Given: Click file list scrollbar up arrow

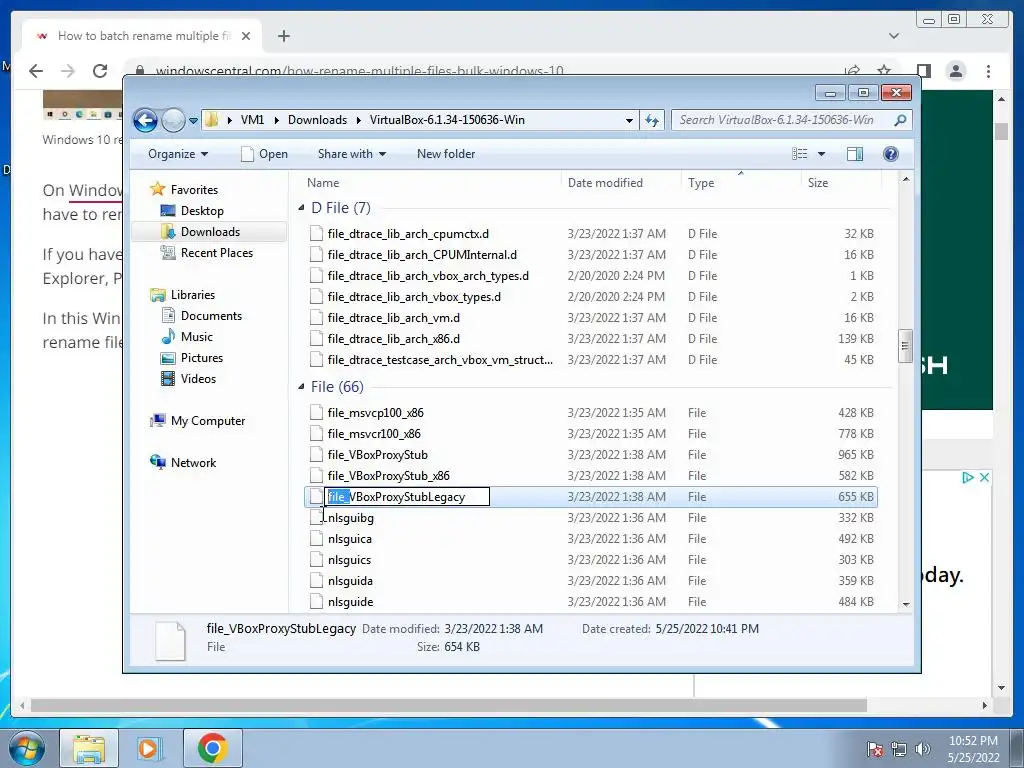Looking at the screenshot, I should [x=905, y=179].
